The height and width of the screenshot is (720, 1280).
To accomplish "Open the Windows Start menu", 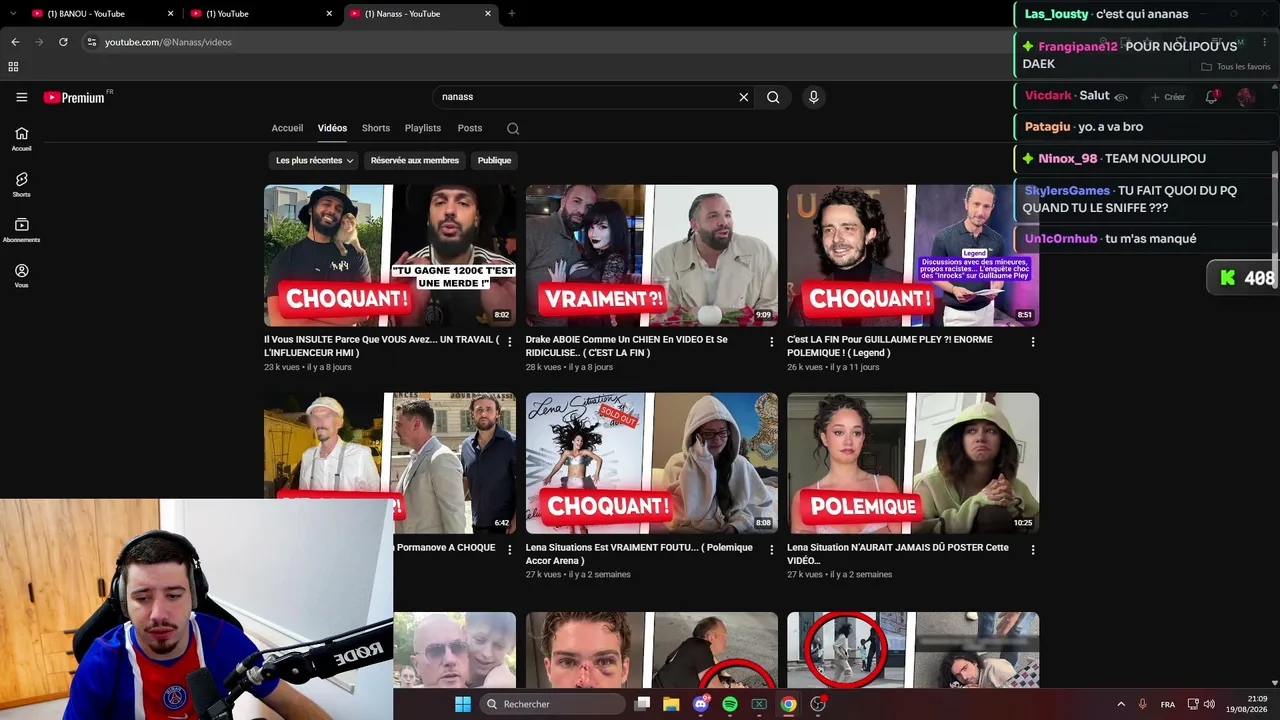I will coord(462,704).
